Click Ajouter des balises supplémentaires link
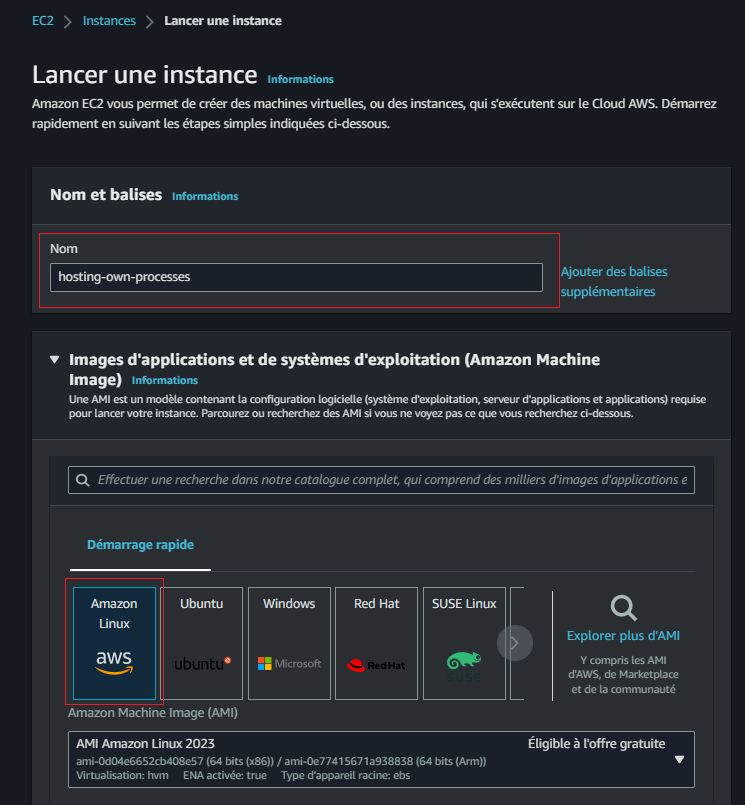Image resolution: width=745 pixels, height=805 pixels. point(614,281)
